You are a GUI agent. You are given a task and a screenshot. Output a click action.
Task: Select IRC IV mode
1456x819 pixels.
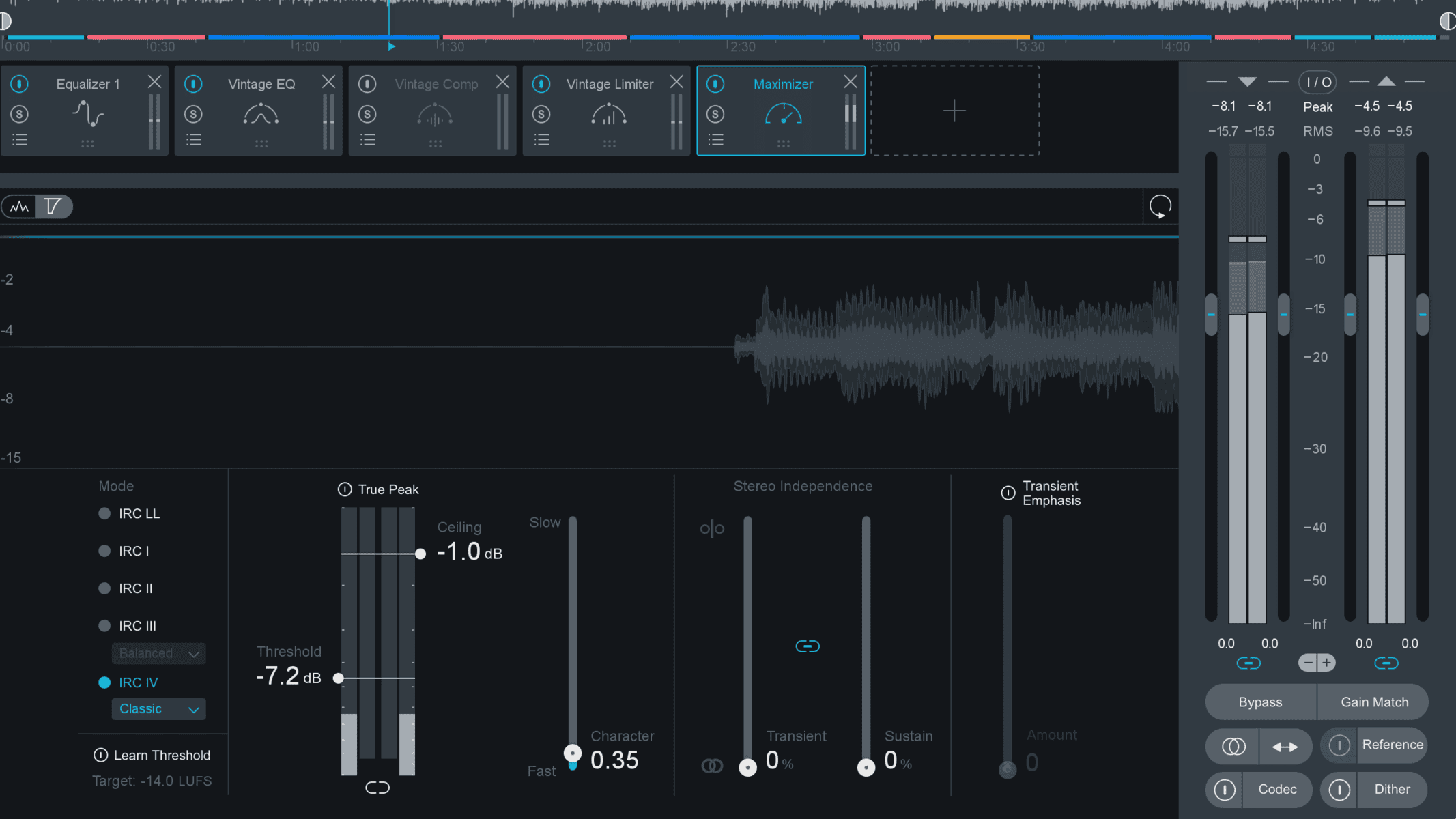tap(128, 682)
